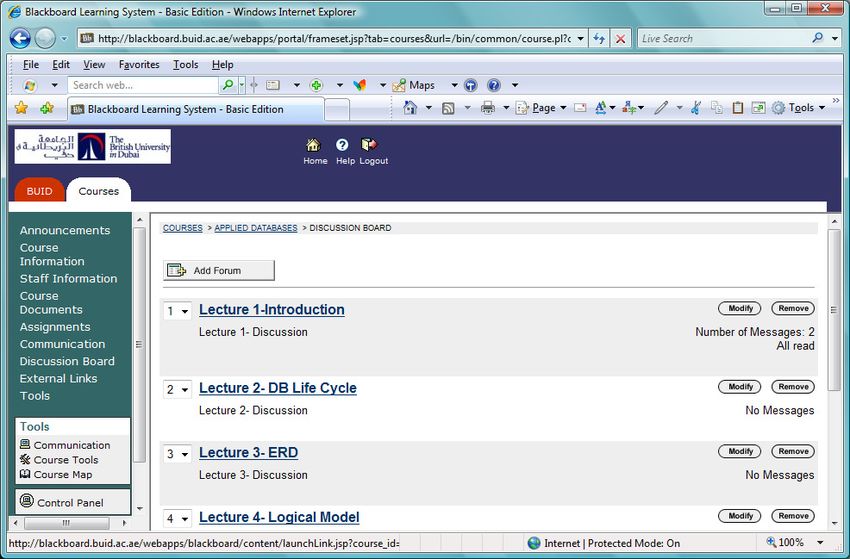Click the Add Forum button
This screenshot has height=559, width=850.
(219, 270)
